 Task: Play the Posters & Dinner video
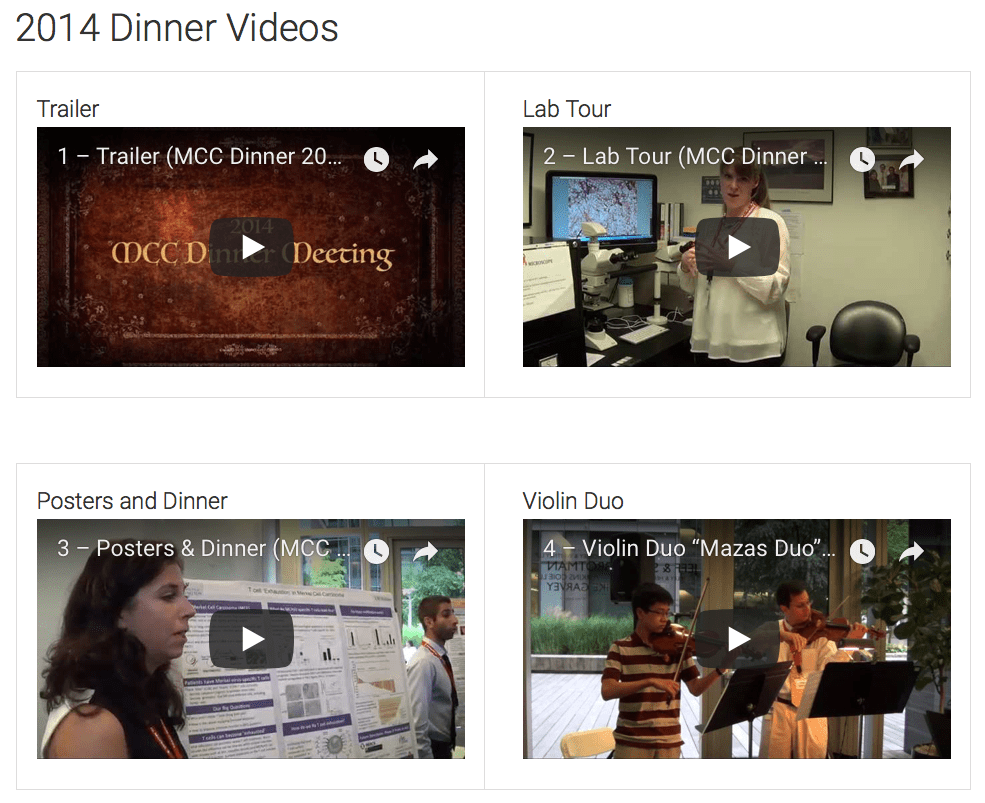[251, 639]
